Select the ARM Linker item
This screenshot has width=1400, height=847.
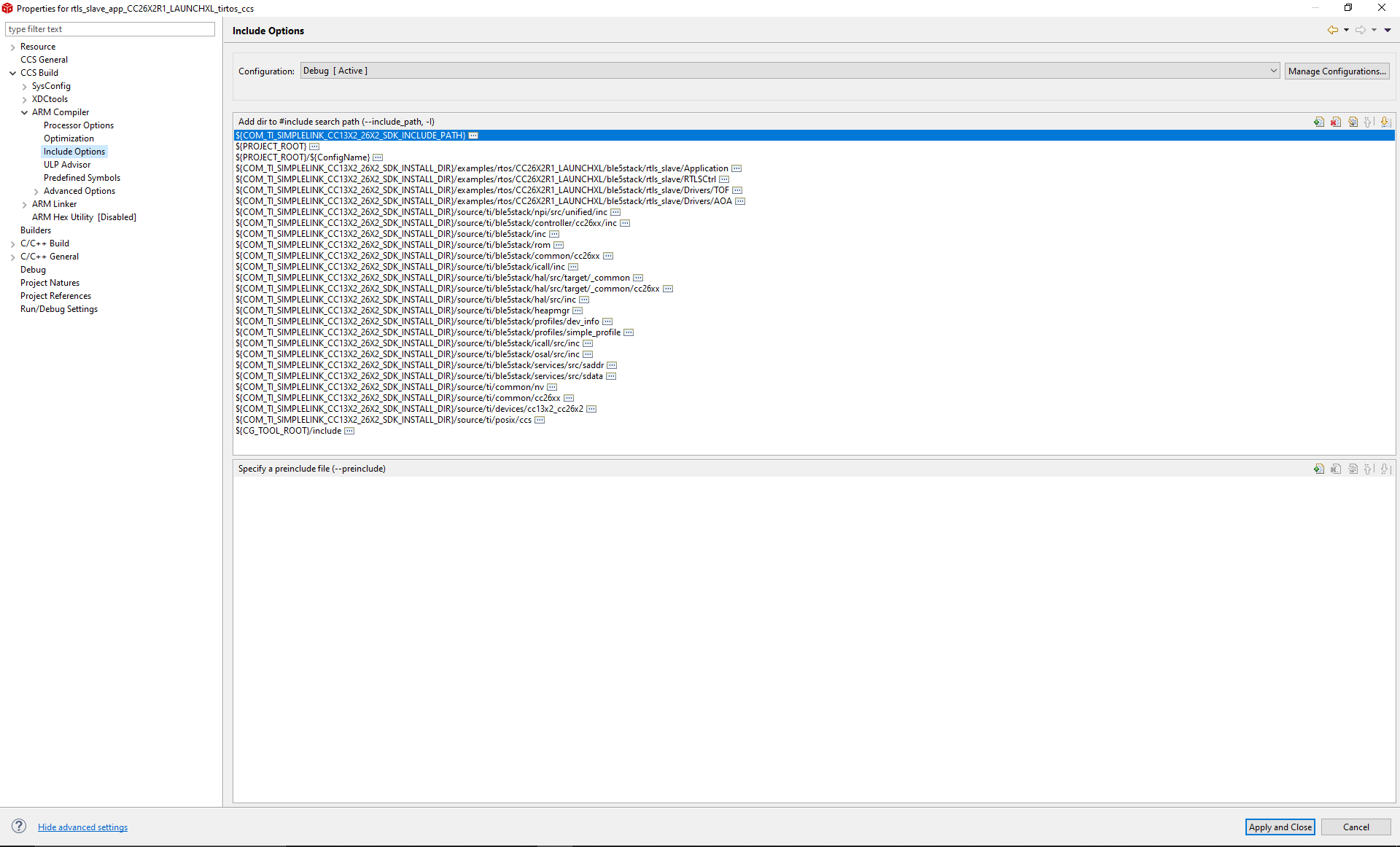point(54,204)
